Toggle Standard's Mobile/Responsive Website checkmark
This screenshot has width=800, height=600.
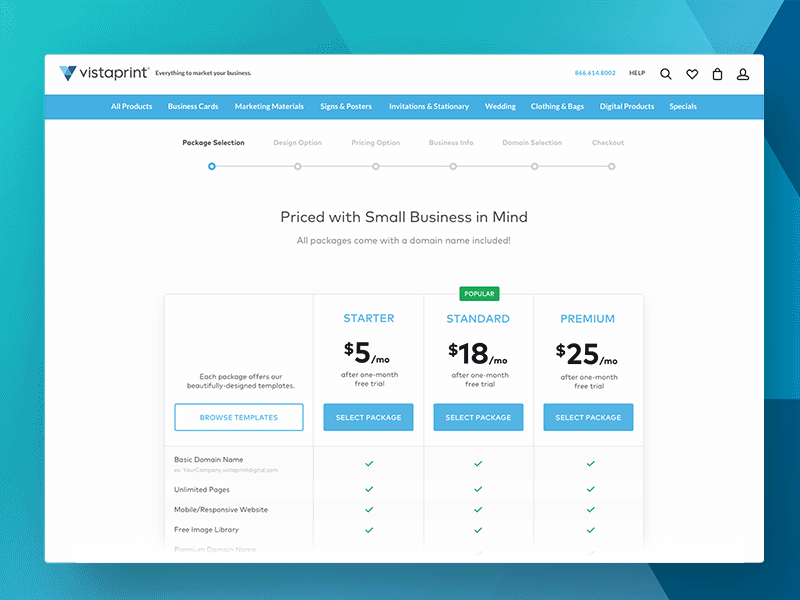[x=478, y=509]
